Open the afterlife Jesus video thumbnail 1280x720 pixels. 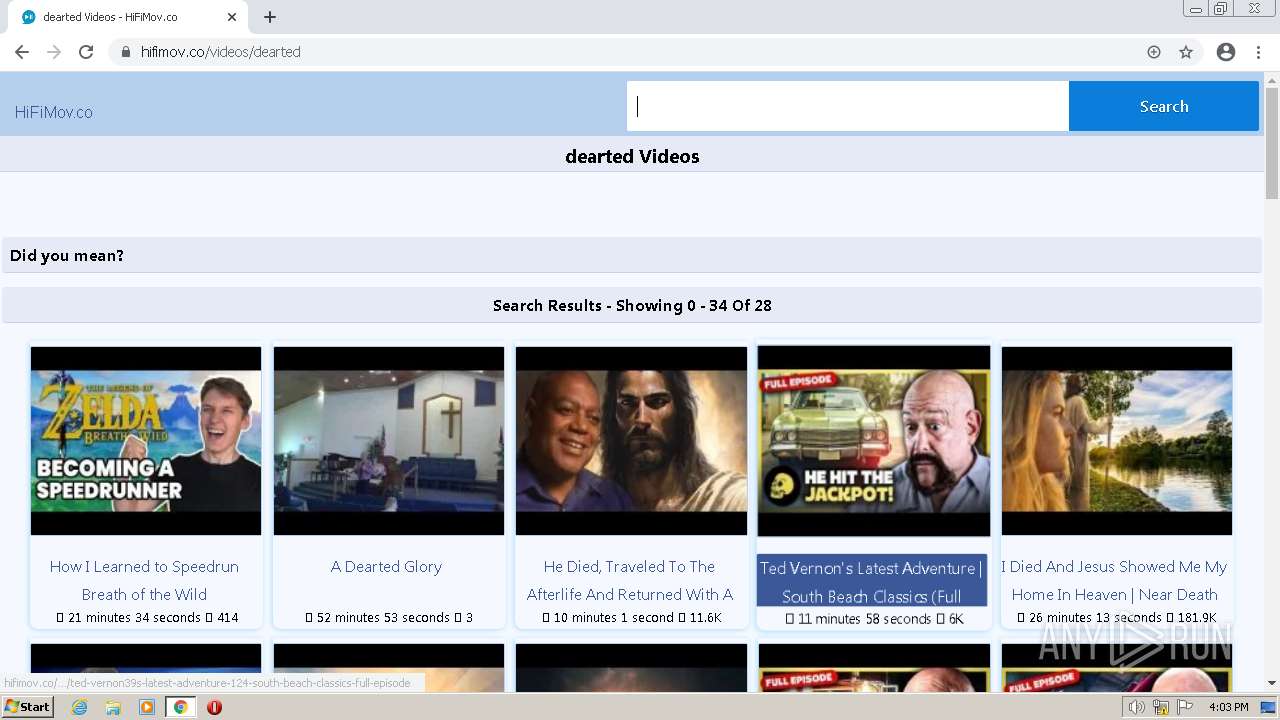631,441
